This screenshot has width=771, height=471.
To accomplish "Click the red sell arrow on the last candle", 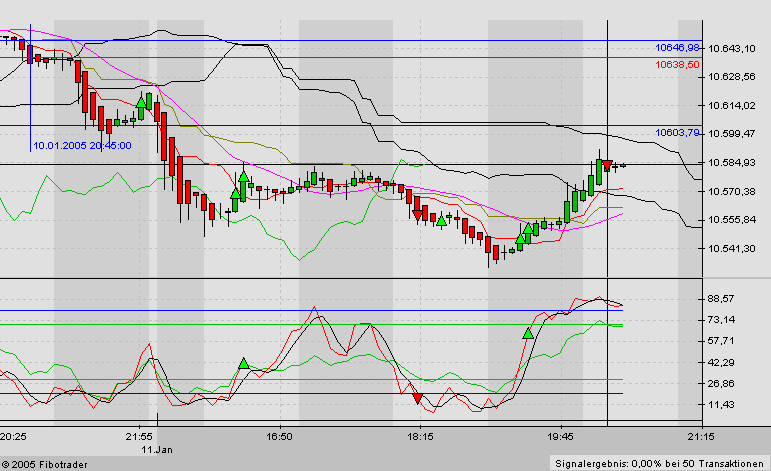I will coord(607,165).
